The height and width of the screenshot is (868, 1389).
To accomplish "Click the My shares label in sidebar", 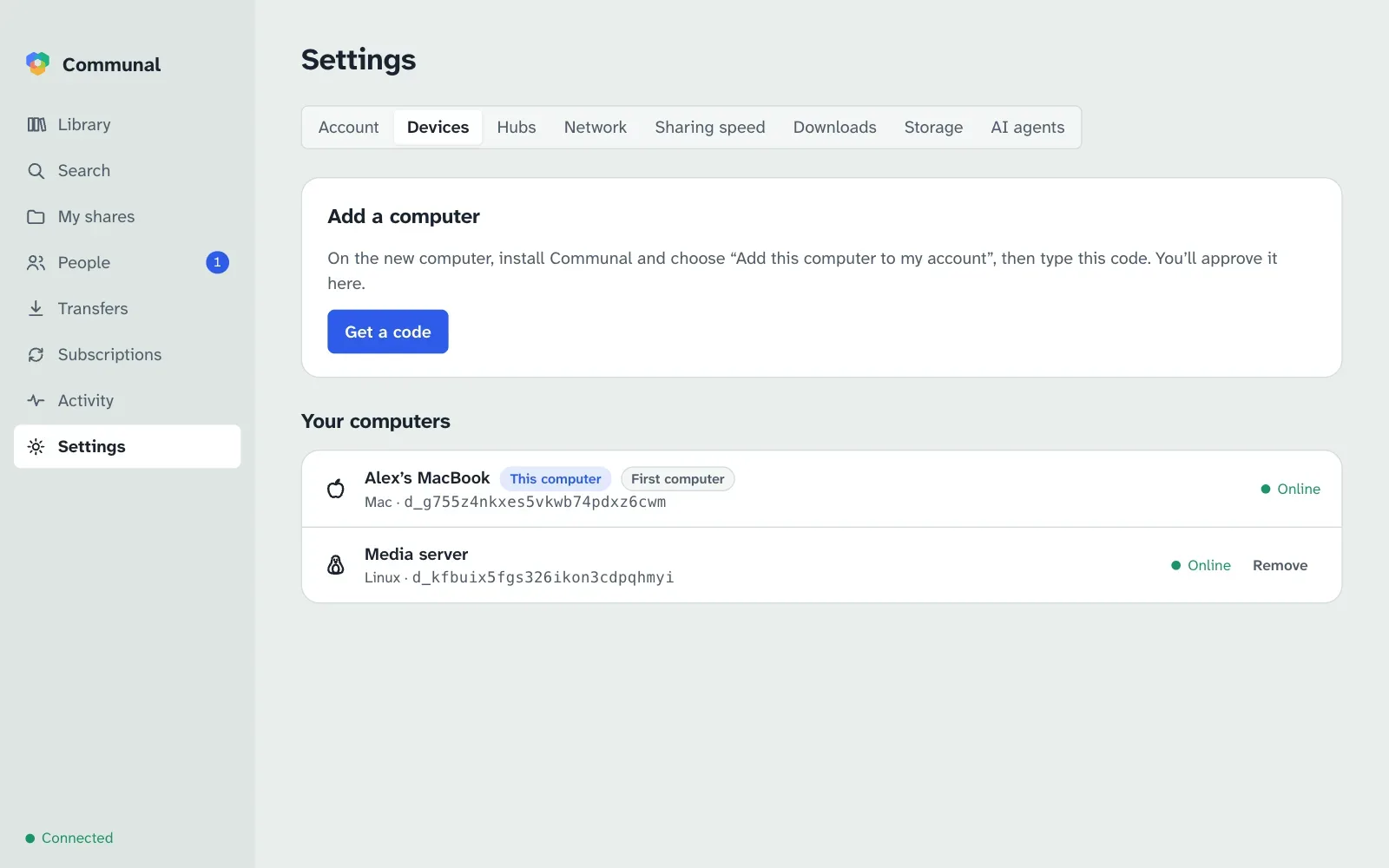I will click(x=96, y=216).
